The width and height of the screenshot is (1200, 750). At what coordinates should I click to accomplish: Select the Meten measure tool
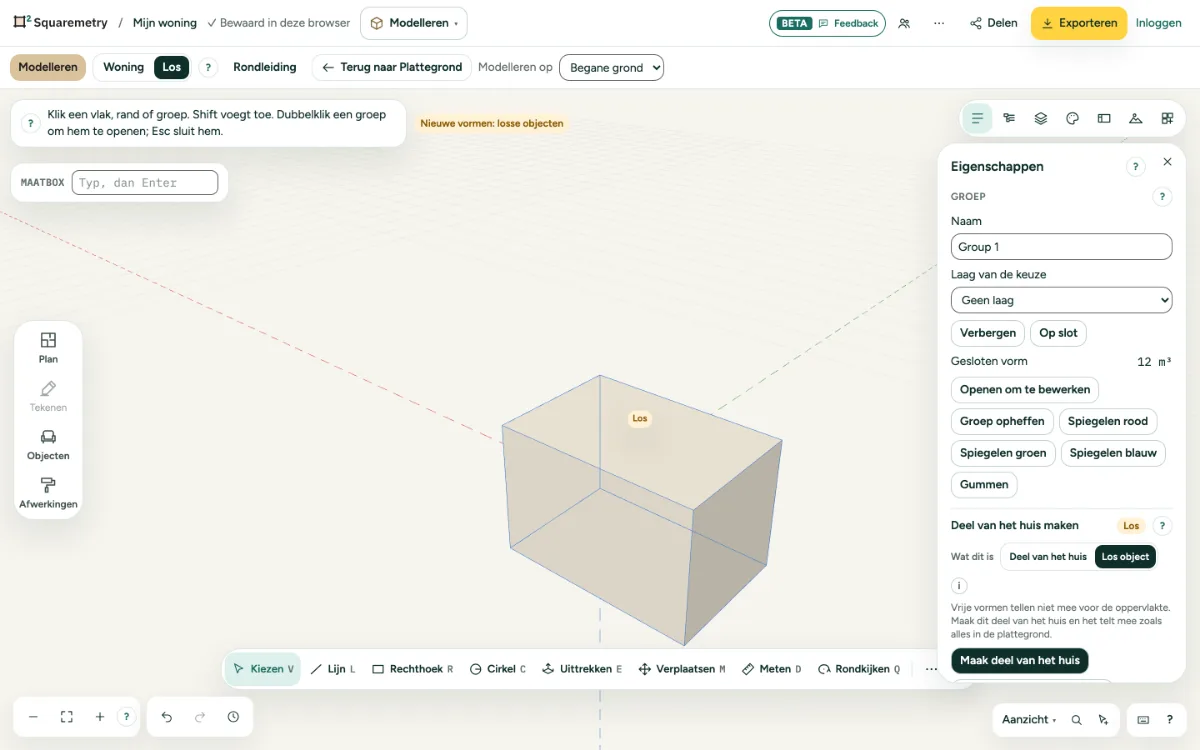pyautogui.click(x=772, y=669)
